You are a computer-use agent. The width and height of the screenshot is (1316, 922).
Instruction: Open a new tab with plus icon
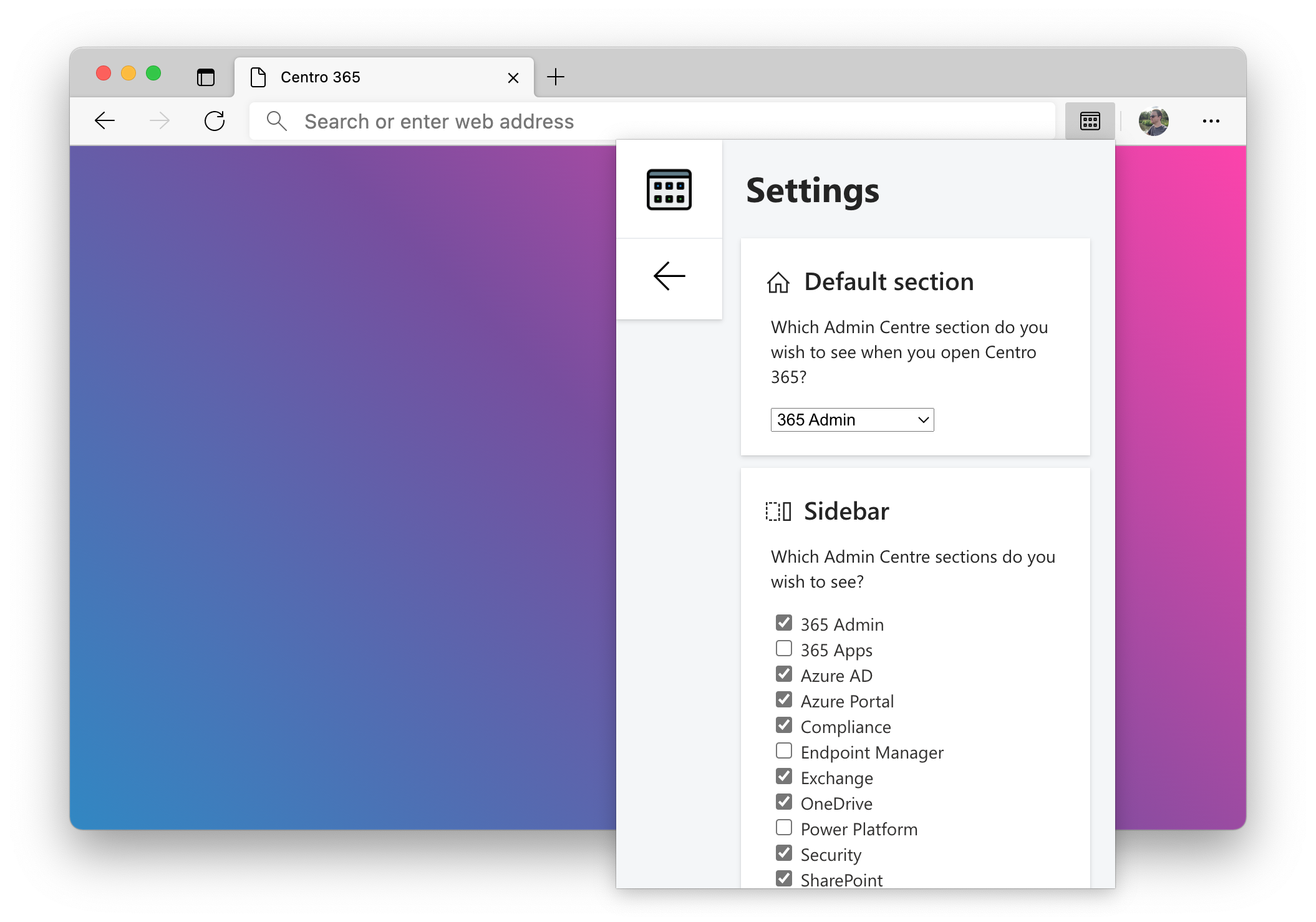[x=555, y=77]
